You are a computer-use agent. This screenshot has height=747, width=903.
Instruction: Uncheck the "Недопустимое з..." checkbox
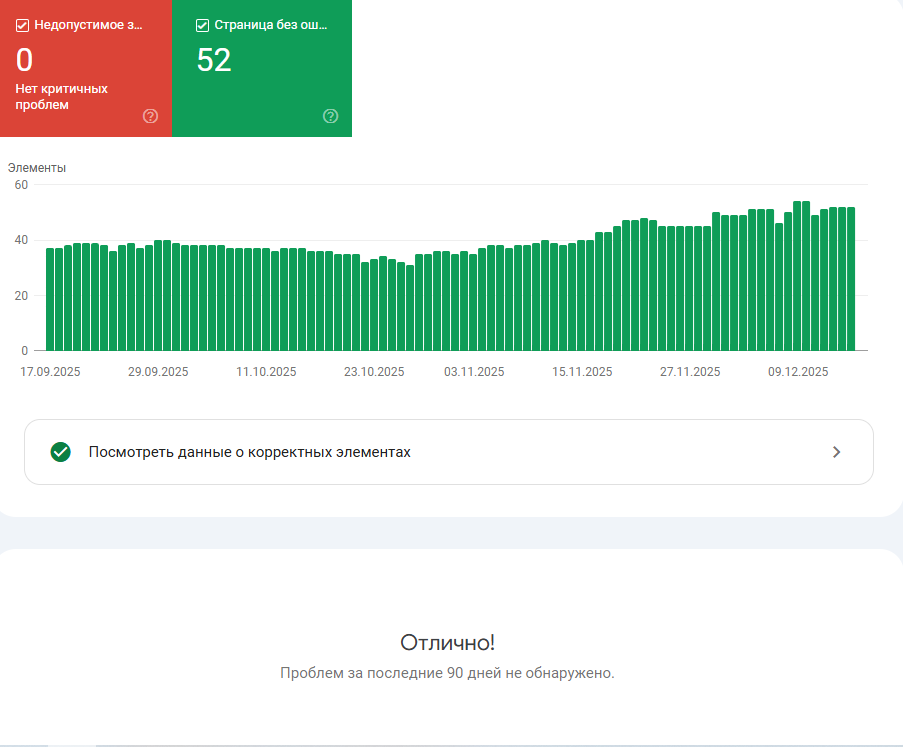tap(22, 25)
